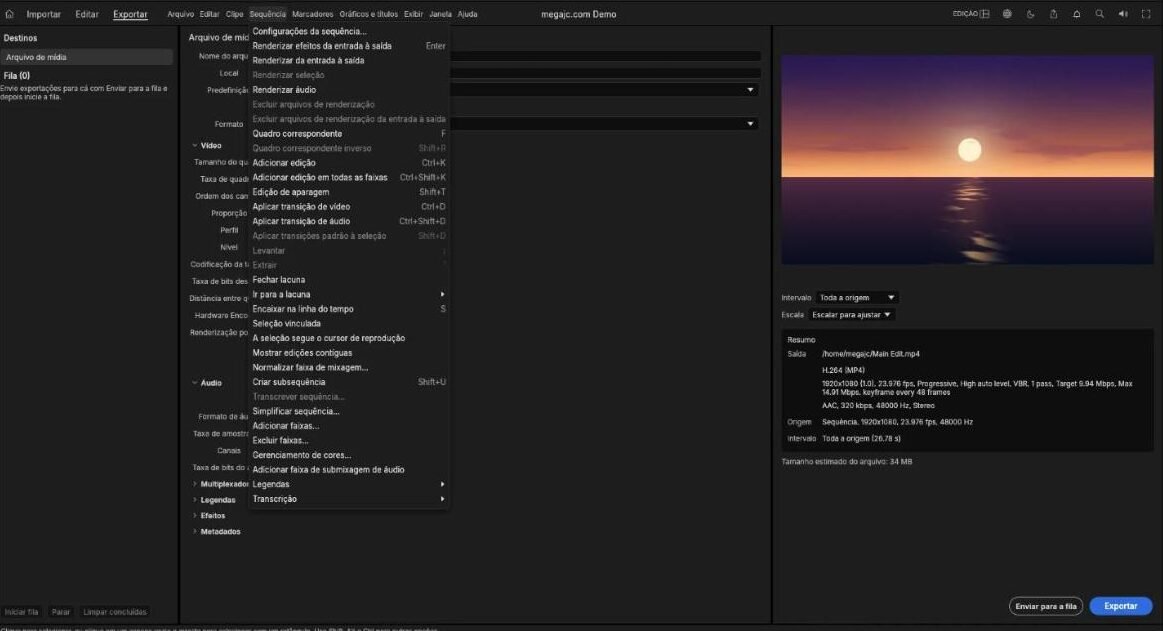Choose Configurações da sequência...

348,31
